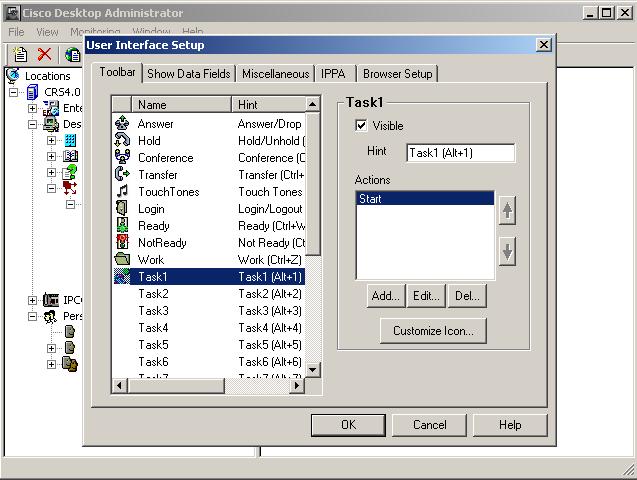Image resolution: width=637 pixels, height=480 pixels.
Task: Click the Add... action button
Action: pos(386,296)
